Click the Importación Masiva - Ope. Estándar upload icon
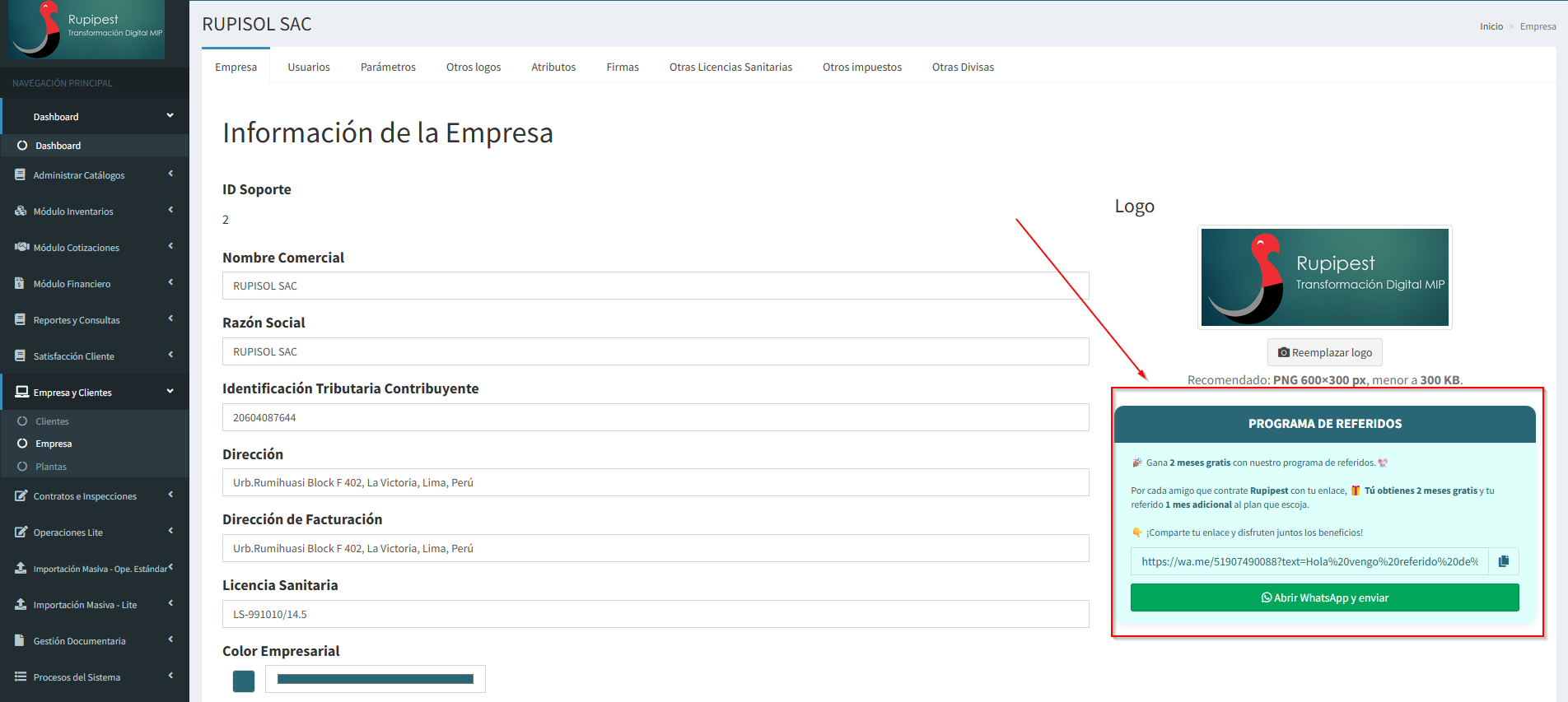Image resolution: width=1568 pixels, height=702 pixels. click(21, 568)
